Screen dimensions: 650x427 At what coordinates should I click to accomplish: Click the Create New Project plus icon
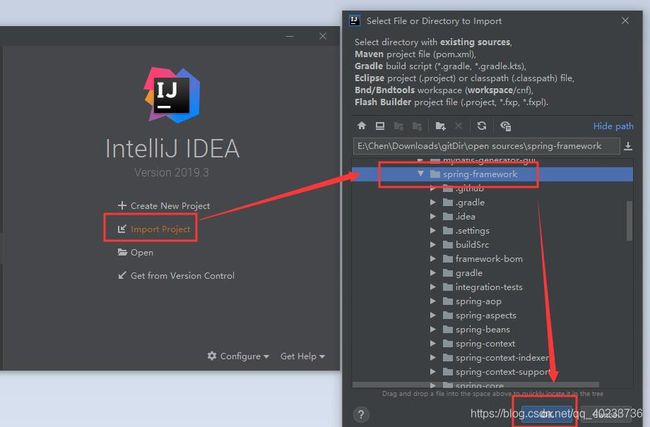click(x=122, y=205)
